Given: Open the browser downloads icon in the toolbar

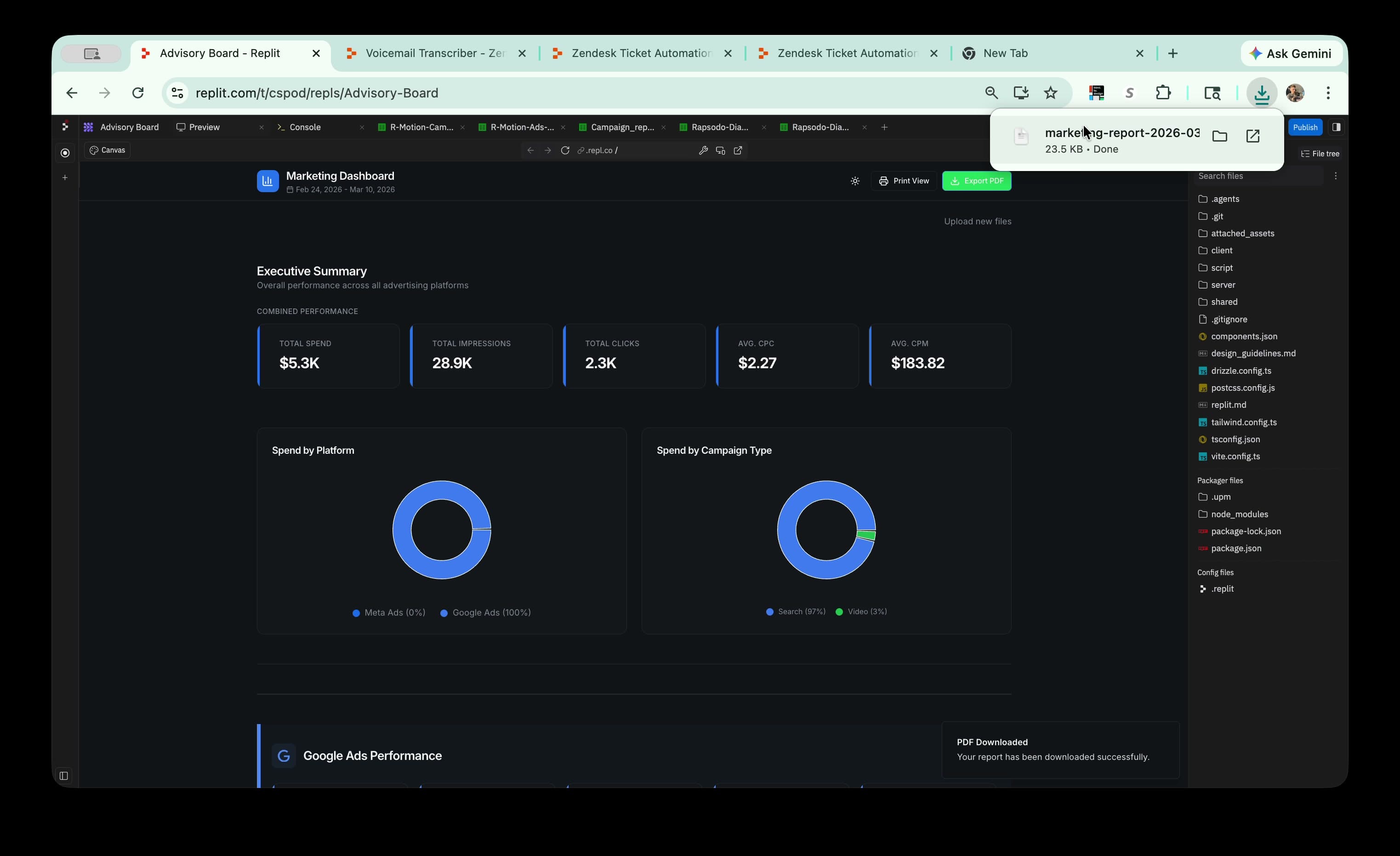Looking at the screenshot, I should point(1262,93).
